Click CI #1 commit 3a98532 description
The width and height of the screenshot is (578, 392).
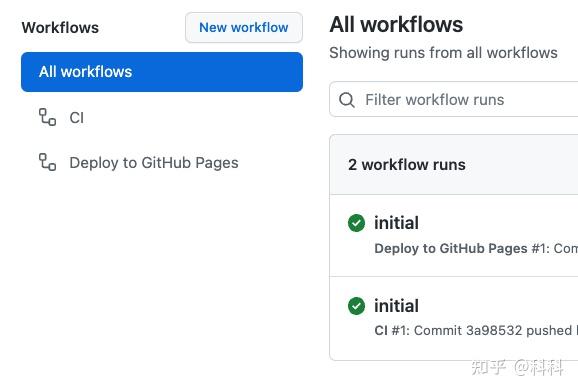pos(476,330)
